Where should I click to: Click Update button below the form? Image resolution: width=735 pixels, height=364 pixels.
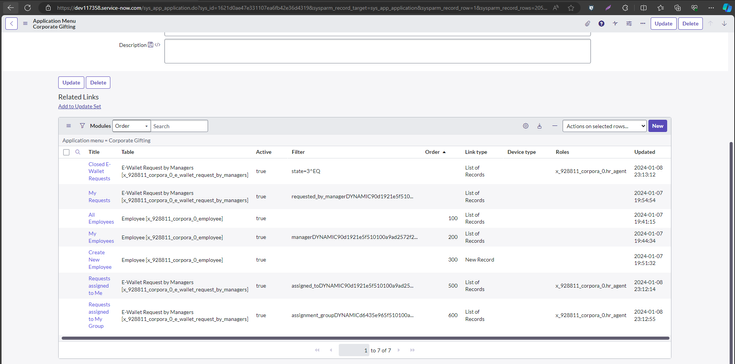71,82
